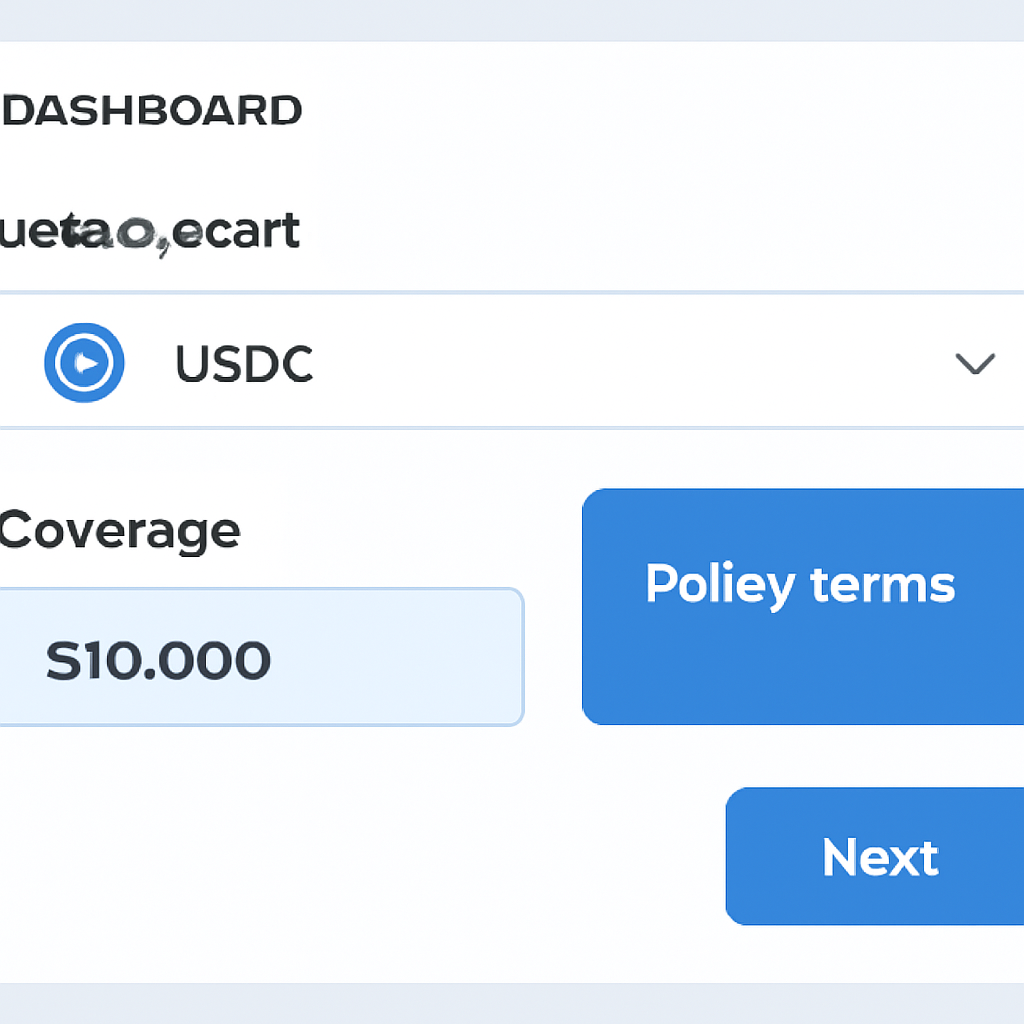The image size is (1024, 1024).
Task: Expand the currency dropdown chevron arrow
Action: click(x=974, y=363)
